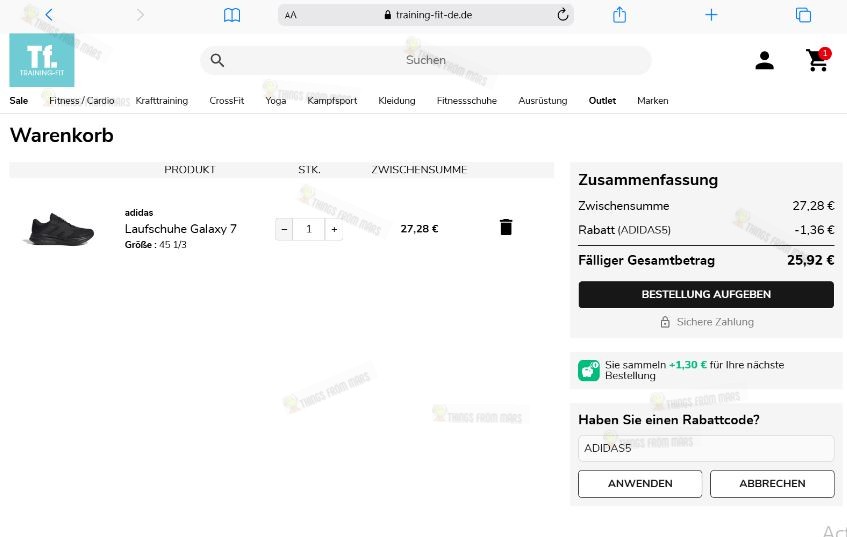The height and width of the screenshot is (537, 847).
Task: Click the Haben Sie einen Rabattcode? heading
Action: tap(669, 420)
